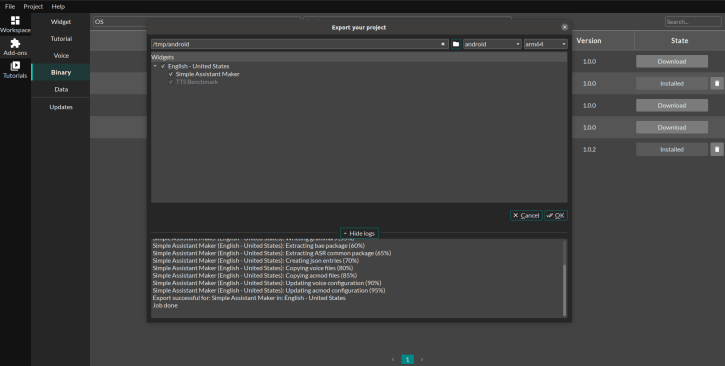
Task: Toggle Simple Assistant Maker checkbox
Action: (x=171, y=74)
